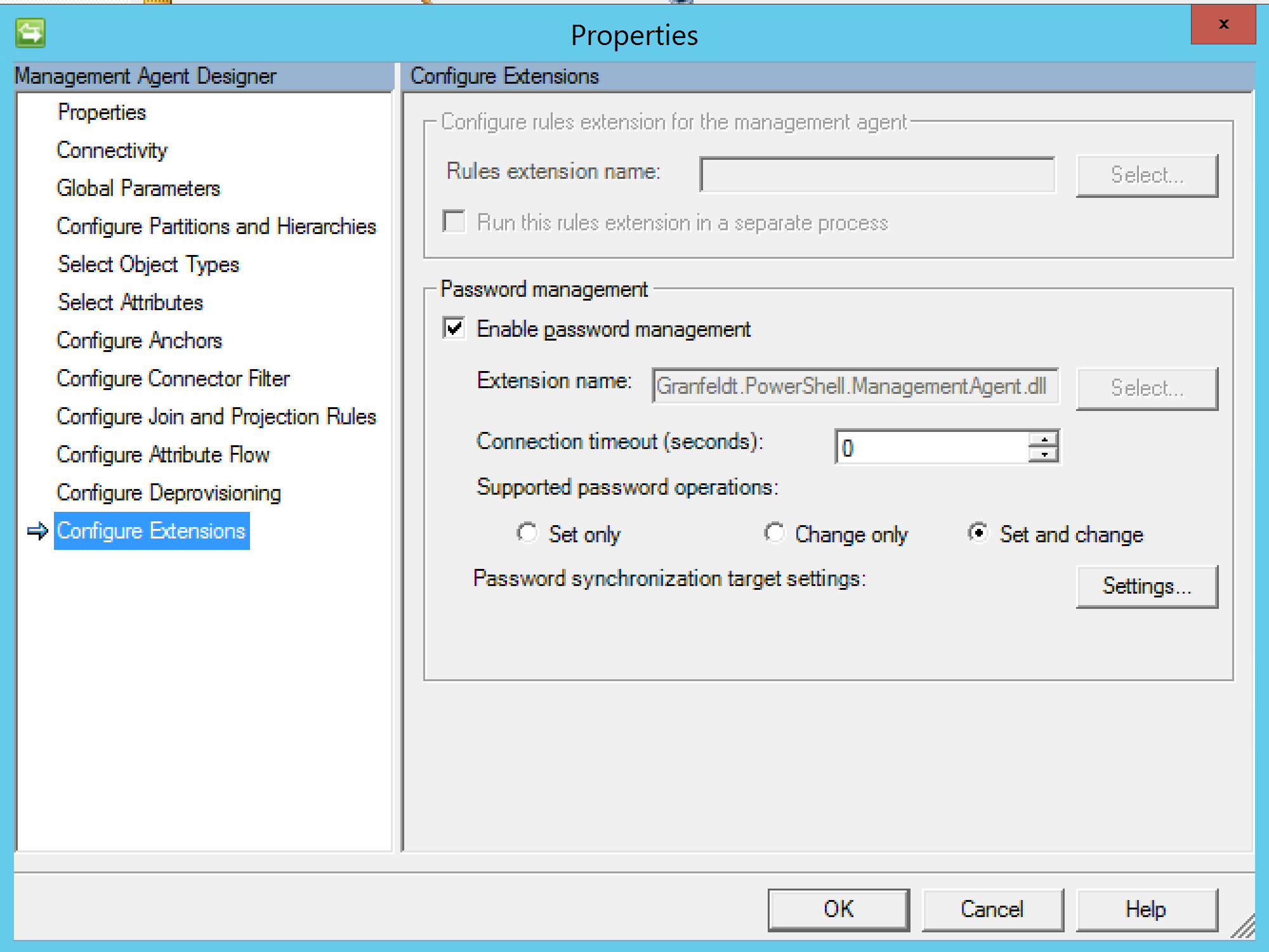The image size is (1269, 952).
Task: Dismiss the dialog with Cancel
Action: pos(992,909)
